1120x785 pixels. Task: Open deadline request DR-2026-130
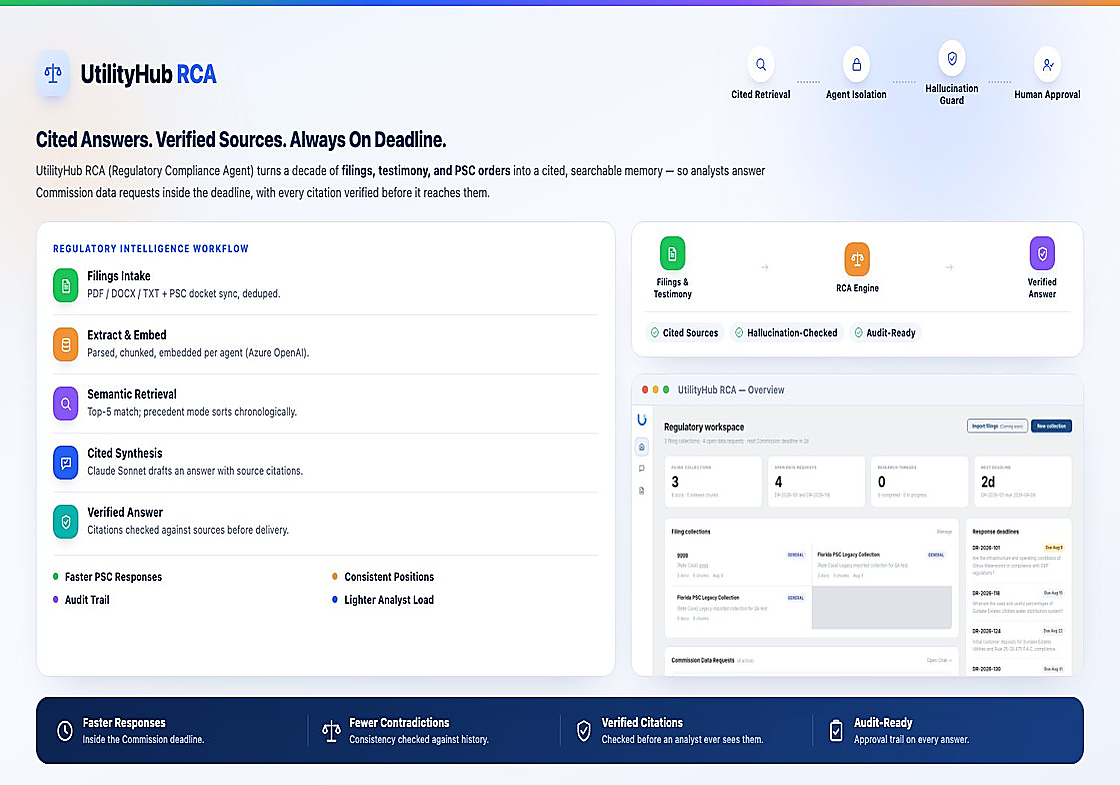pos(1018,669)
